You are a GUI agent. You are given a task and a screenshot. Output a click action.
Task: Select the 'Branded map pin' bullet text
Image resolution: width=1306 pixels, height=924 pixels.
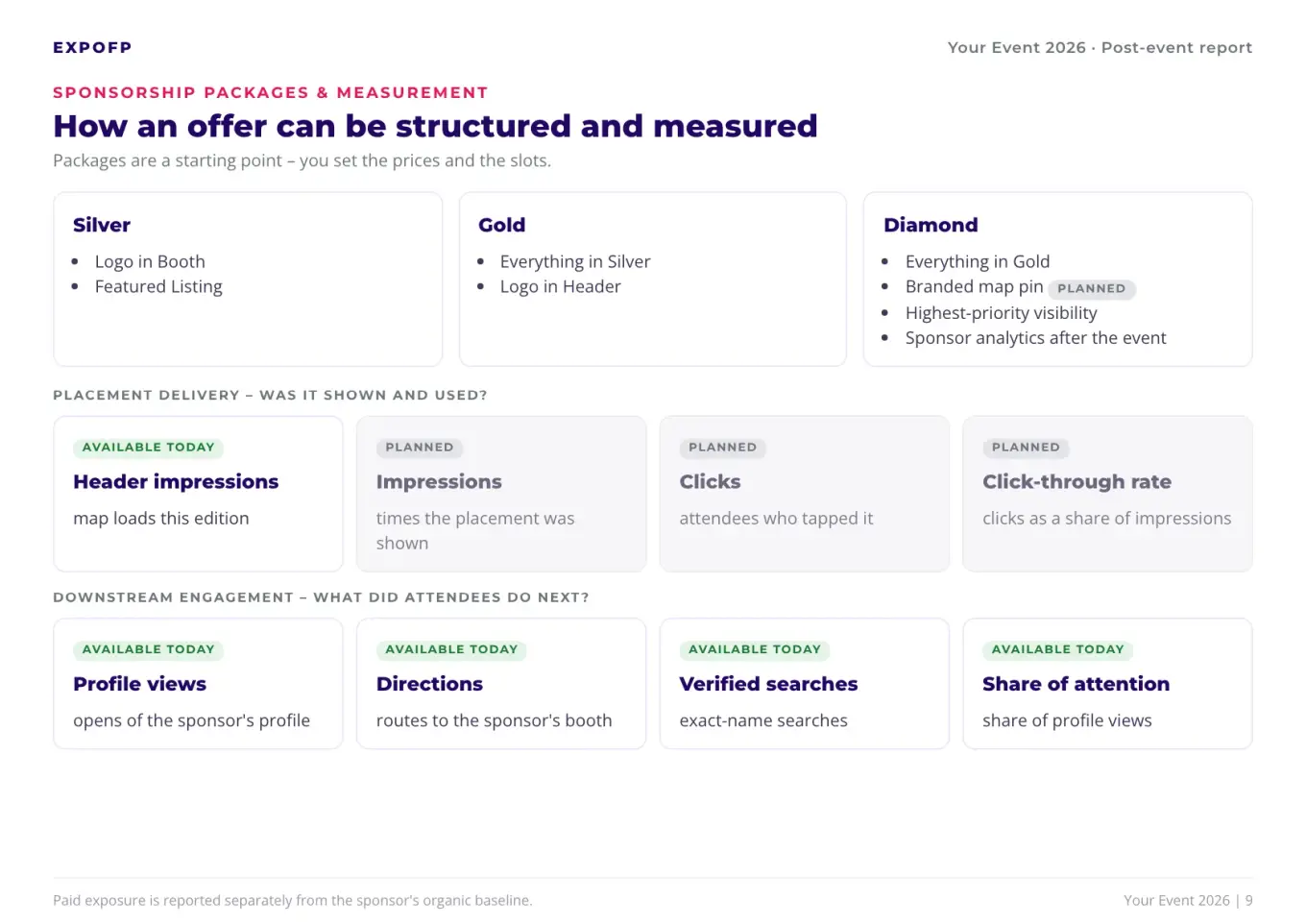coord(975,286)
